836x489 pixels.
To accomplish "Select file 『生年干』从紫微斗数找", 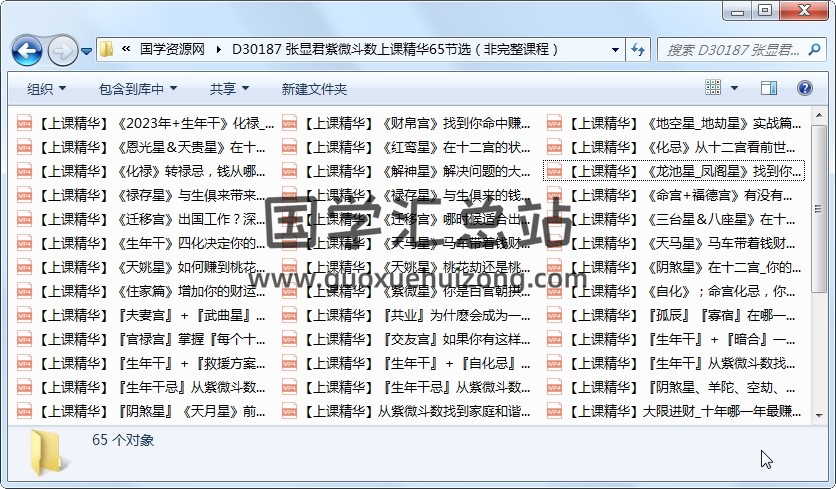I will point(672,363).
